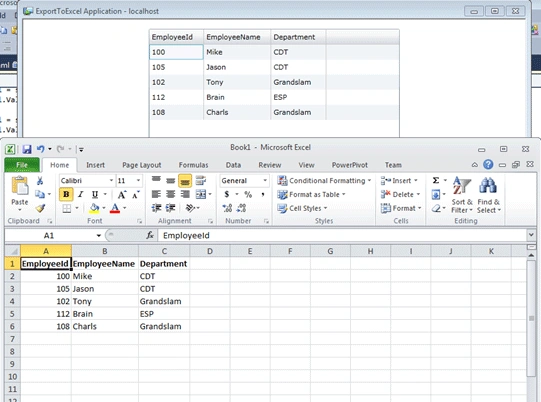Expand the General number format dropdown

[265, 180]
